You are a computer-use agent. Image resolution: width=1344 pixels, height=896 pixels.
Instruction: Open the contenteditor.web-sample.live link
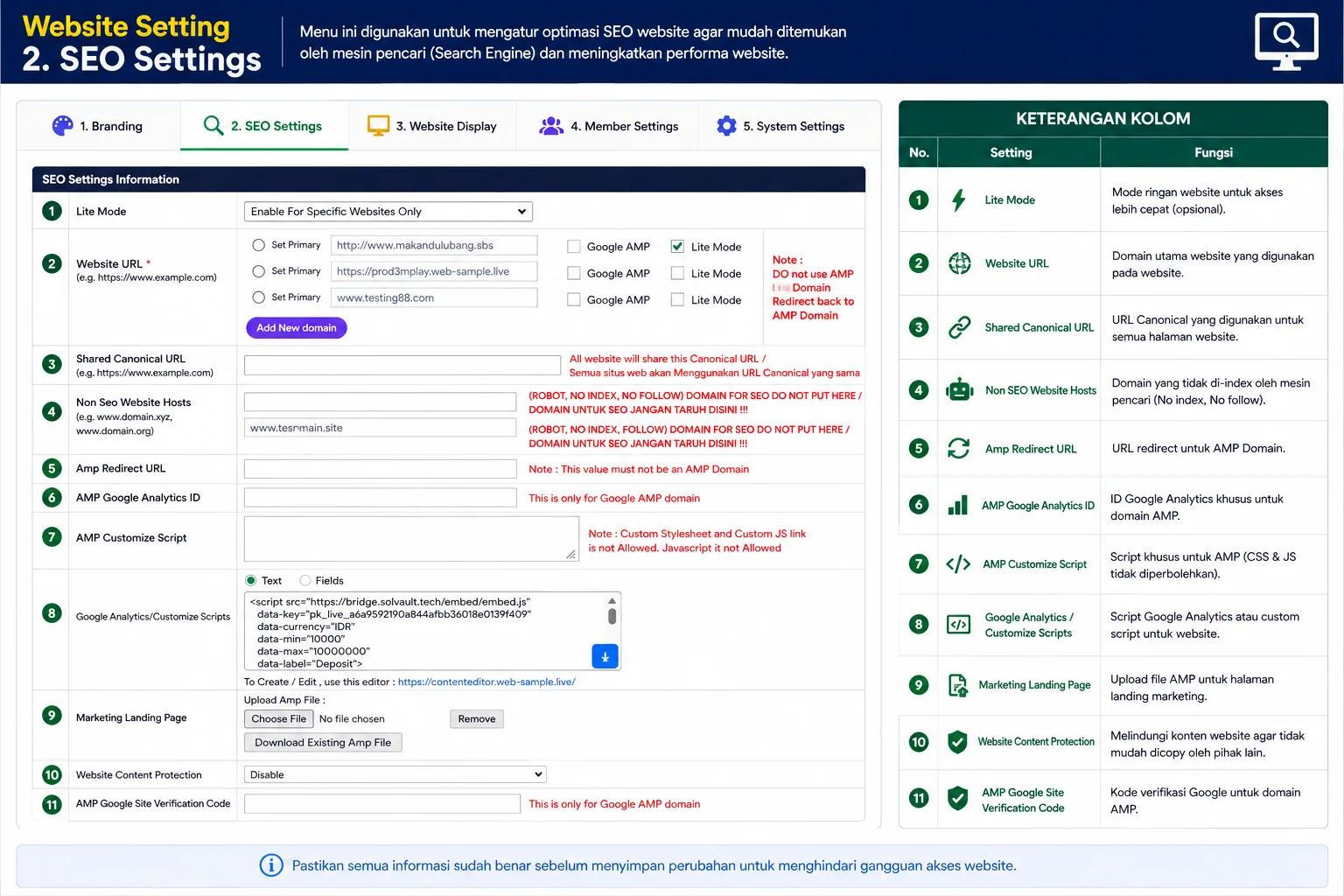486,682
